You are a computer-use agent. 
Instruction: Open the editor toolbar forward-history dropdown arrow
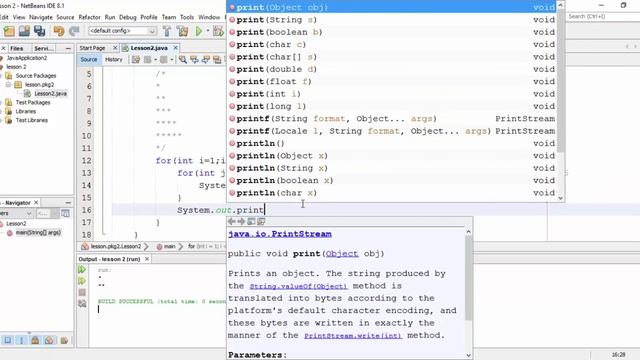[172, 60]
